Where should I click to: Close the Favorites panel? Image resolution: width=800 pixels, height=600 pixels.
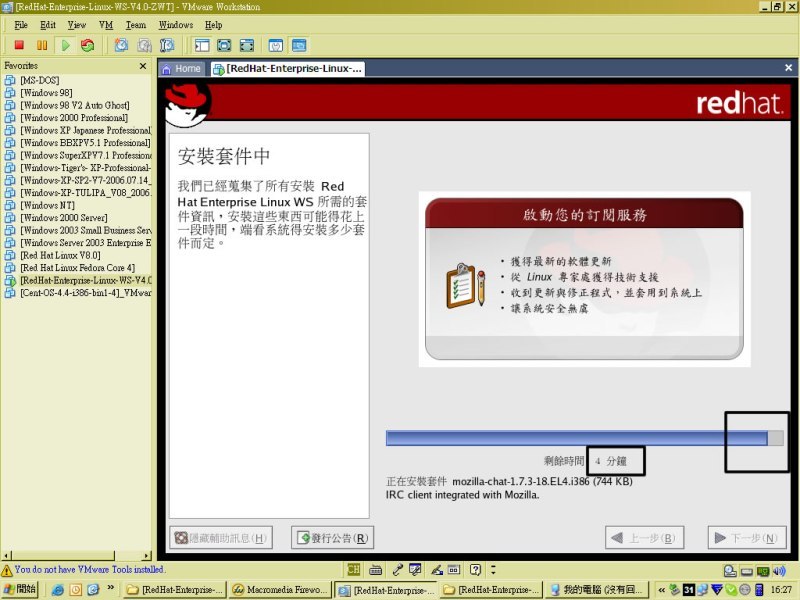click(143, 66)
